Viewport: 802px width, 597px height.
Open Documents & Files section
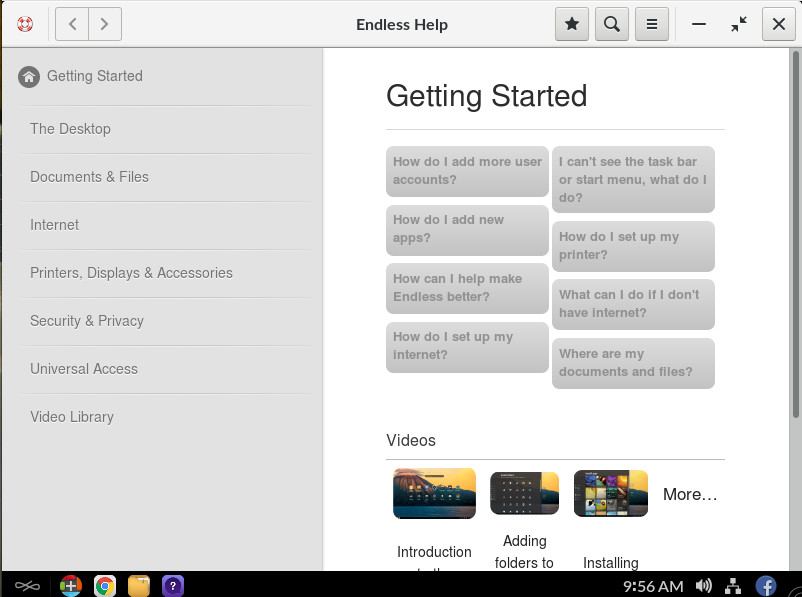[x=89, y=177]
